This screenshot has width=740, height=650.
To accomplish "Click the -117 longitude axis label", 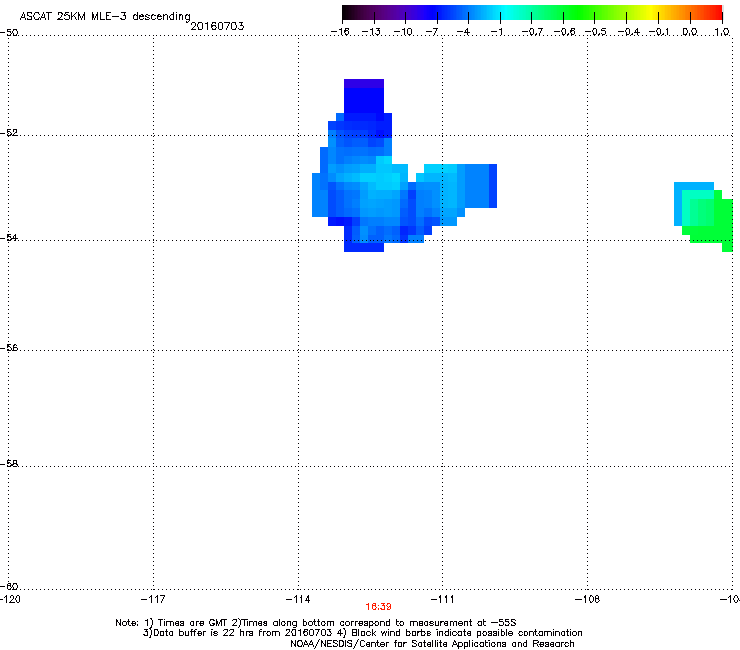I will click(x=153, y=599).
